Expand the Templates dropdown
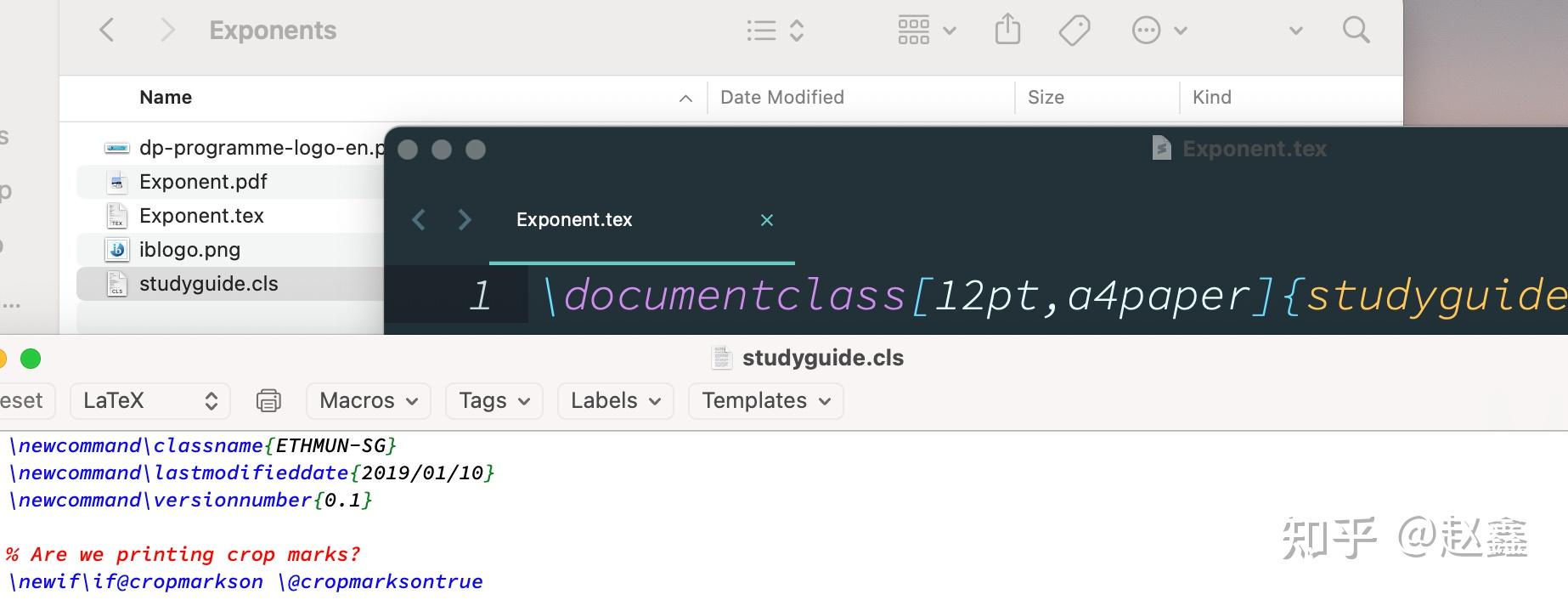Screen dimensions: 1568x600 tap(765, 400)
